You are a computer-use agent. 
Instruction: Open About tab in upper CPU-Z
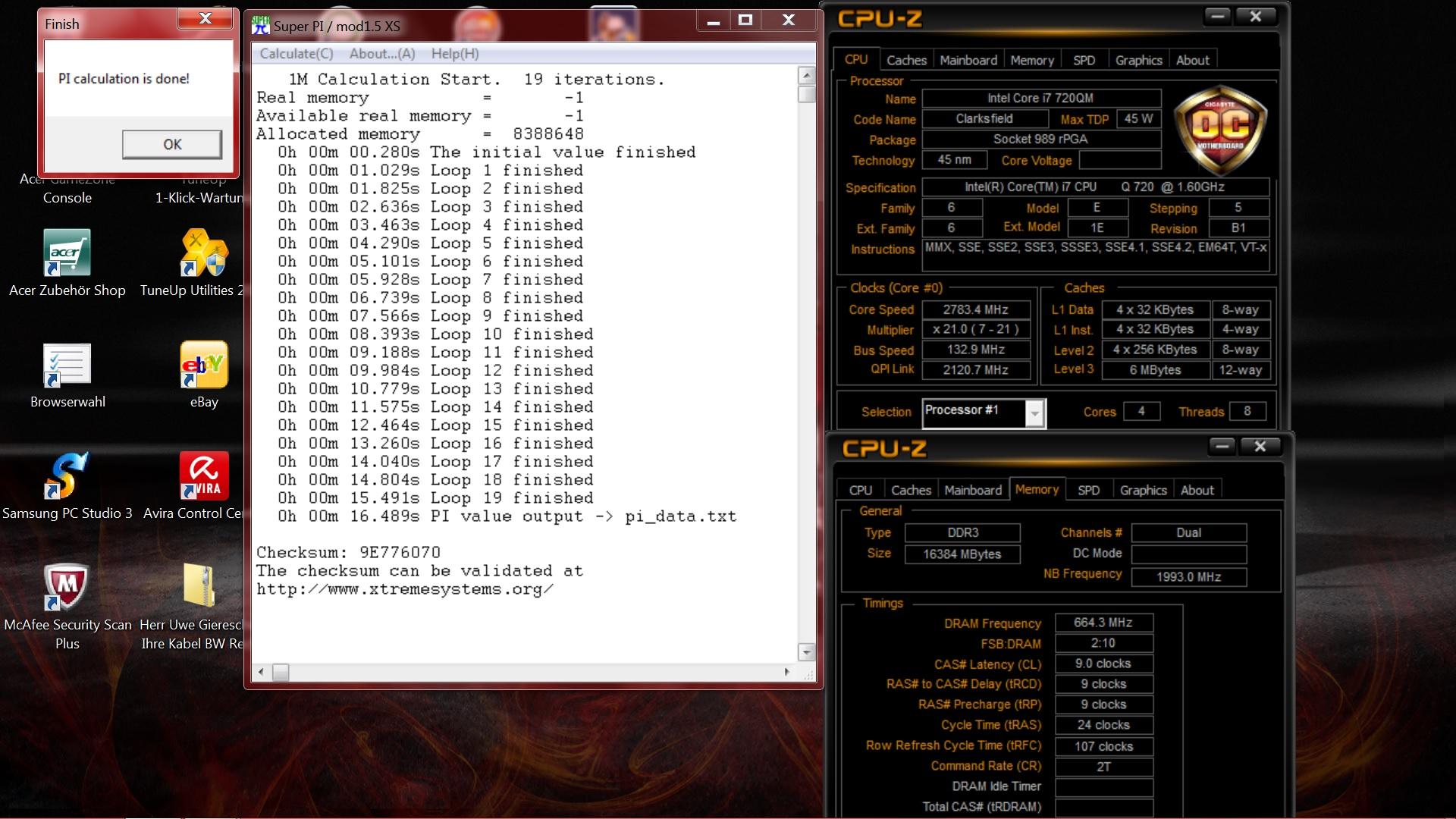1193,60
